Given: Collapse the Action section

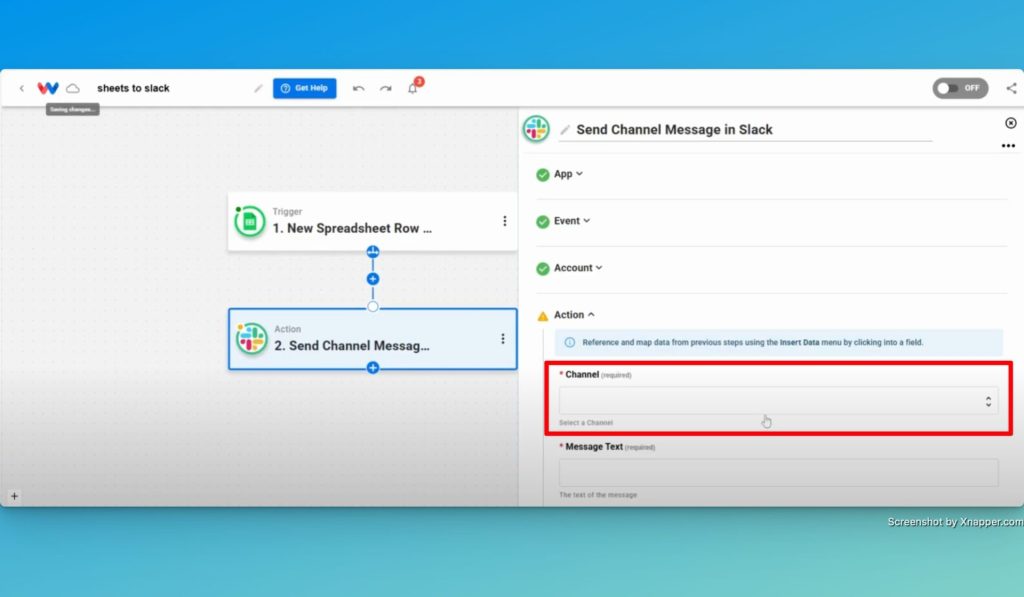Looking at the screenshot, I should [574, 315].
